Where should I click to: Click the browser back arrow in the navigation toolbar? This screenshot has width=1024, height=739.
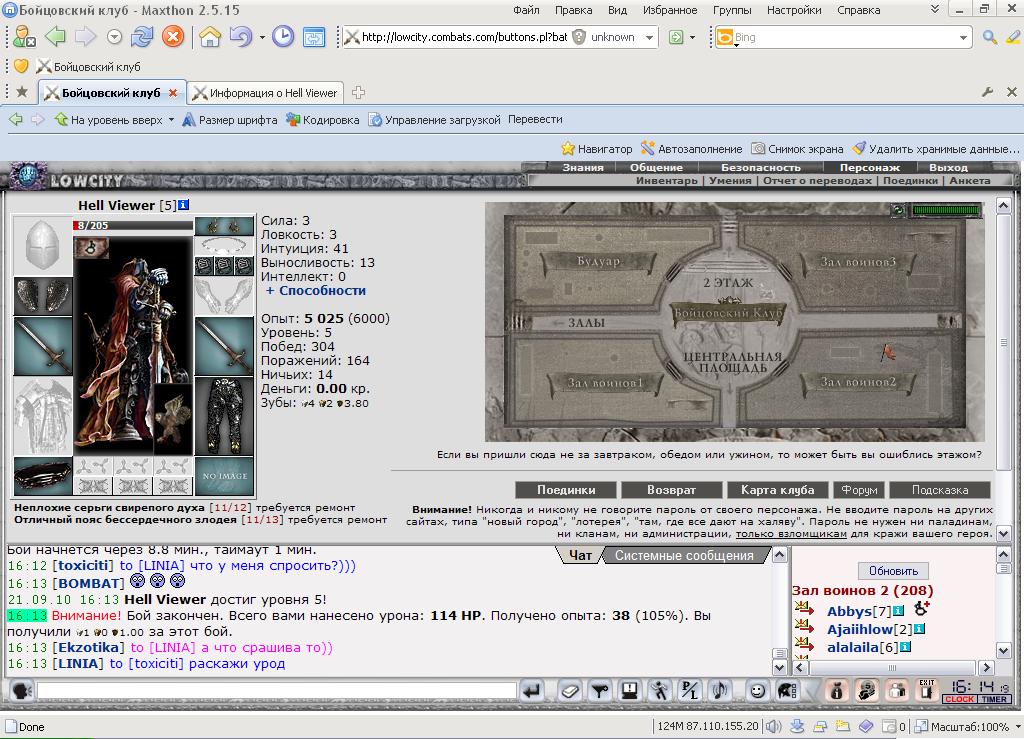[56, 37]
